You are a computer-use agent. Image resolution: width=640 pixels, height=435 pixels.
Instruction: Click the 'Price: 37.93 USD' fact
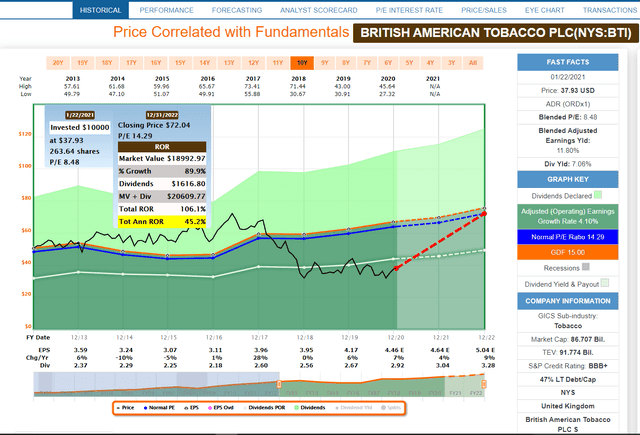click(567, 90)
